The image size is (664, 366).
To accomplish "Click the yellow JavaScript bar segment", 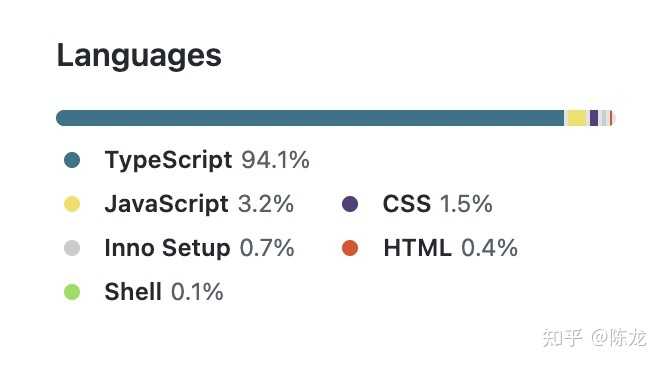I will [x=577, y=118].
